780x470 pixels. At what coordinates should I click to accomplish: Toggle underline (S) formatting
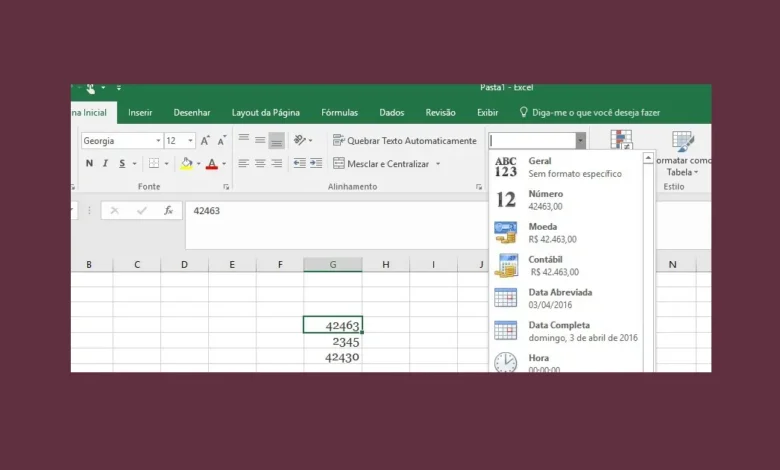(x=122, y=163)
